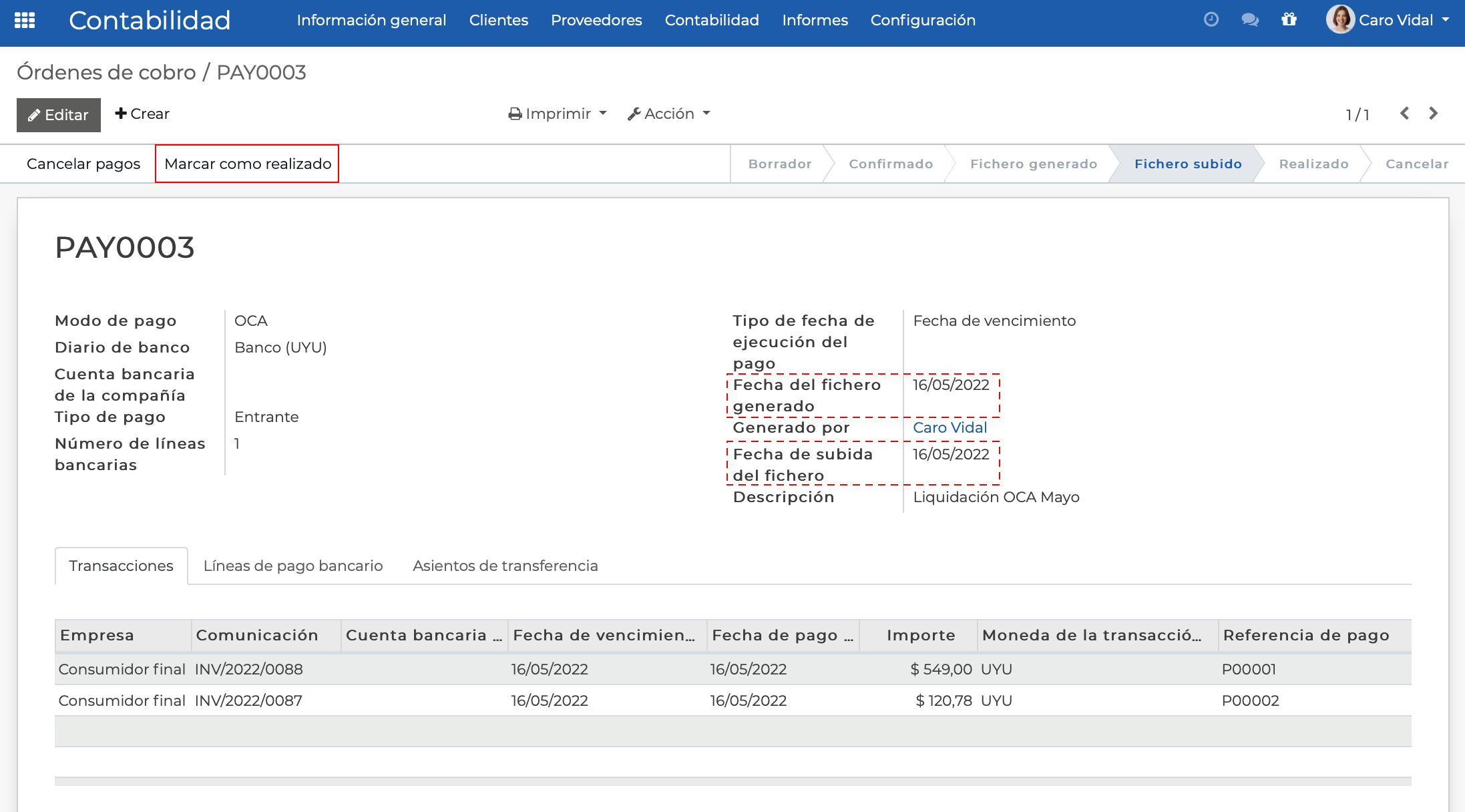Switch to Asientos de transferencia tab
Image resolution: width=1465 pixels, height=812 pixels.
(505, 566)
